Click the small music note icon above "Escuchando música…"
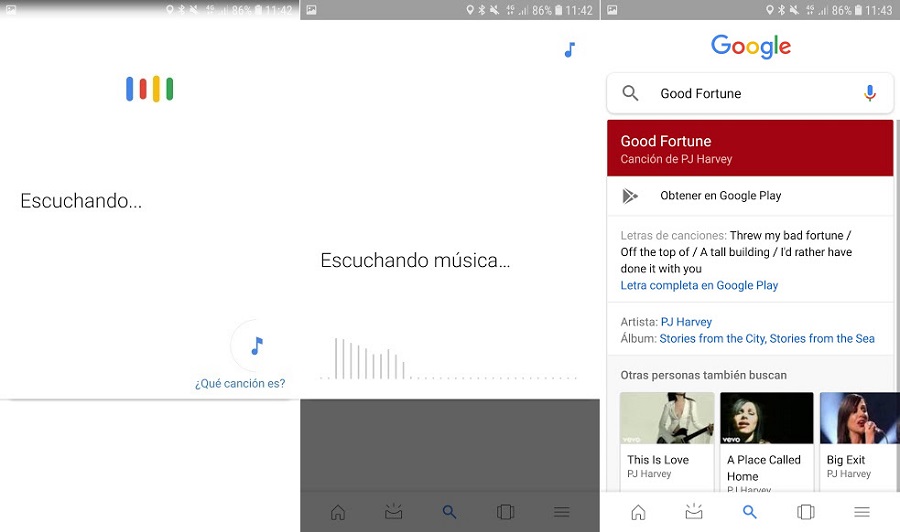The height and width of the screenshot is (532, 900). pos(569,49)
